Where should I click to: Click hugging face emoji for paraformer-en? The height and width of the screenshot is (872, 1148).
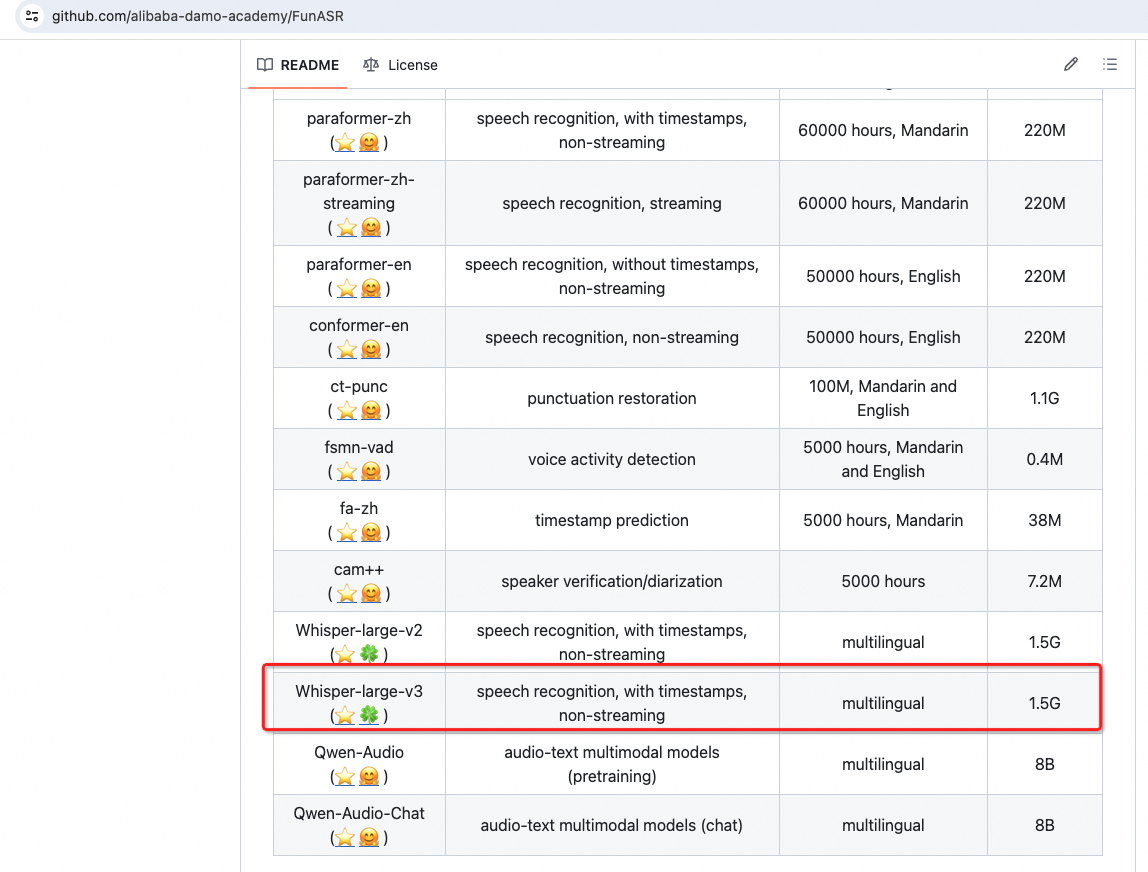click(372, 288)
